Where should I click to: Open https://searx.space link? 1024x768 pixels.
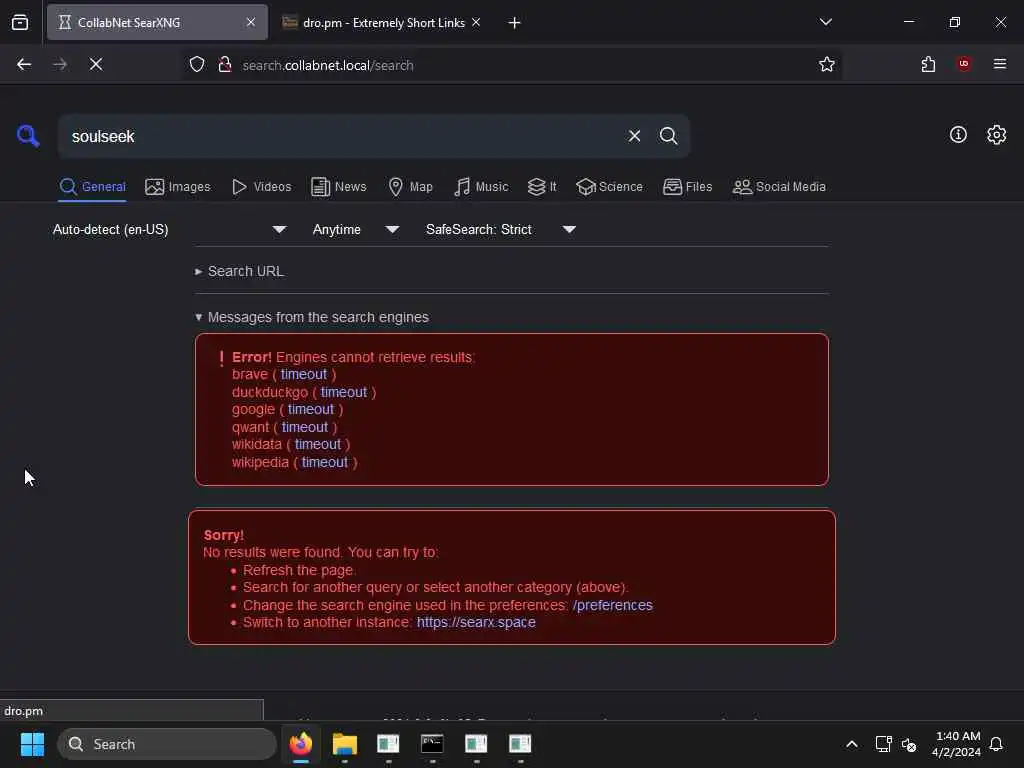click(476, 622)
